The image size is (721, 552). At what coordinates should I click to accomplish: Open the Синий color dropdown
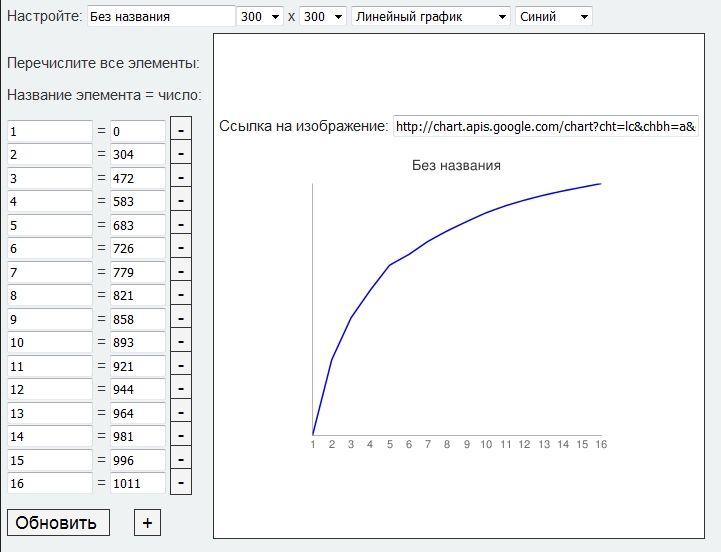coord(553,17)
